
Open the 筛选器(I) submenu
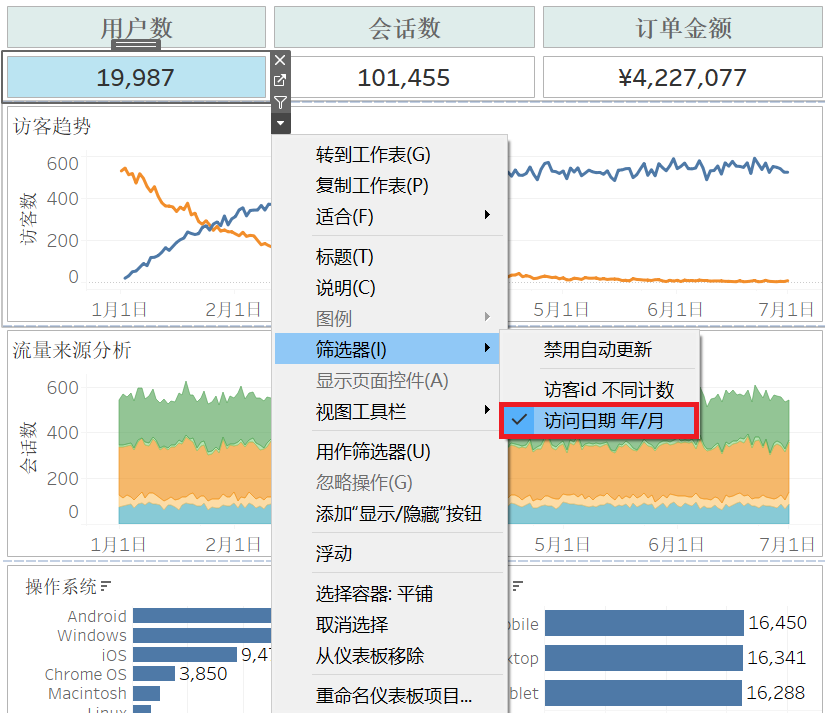[x=387, y=349]
